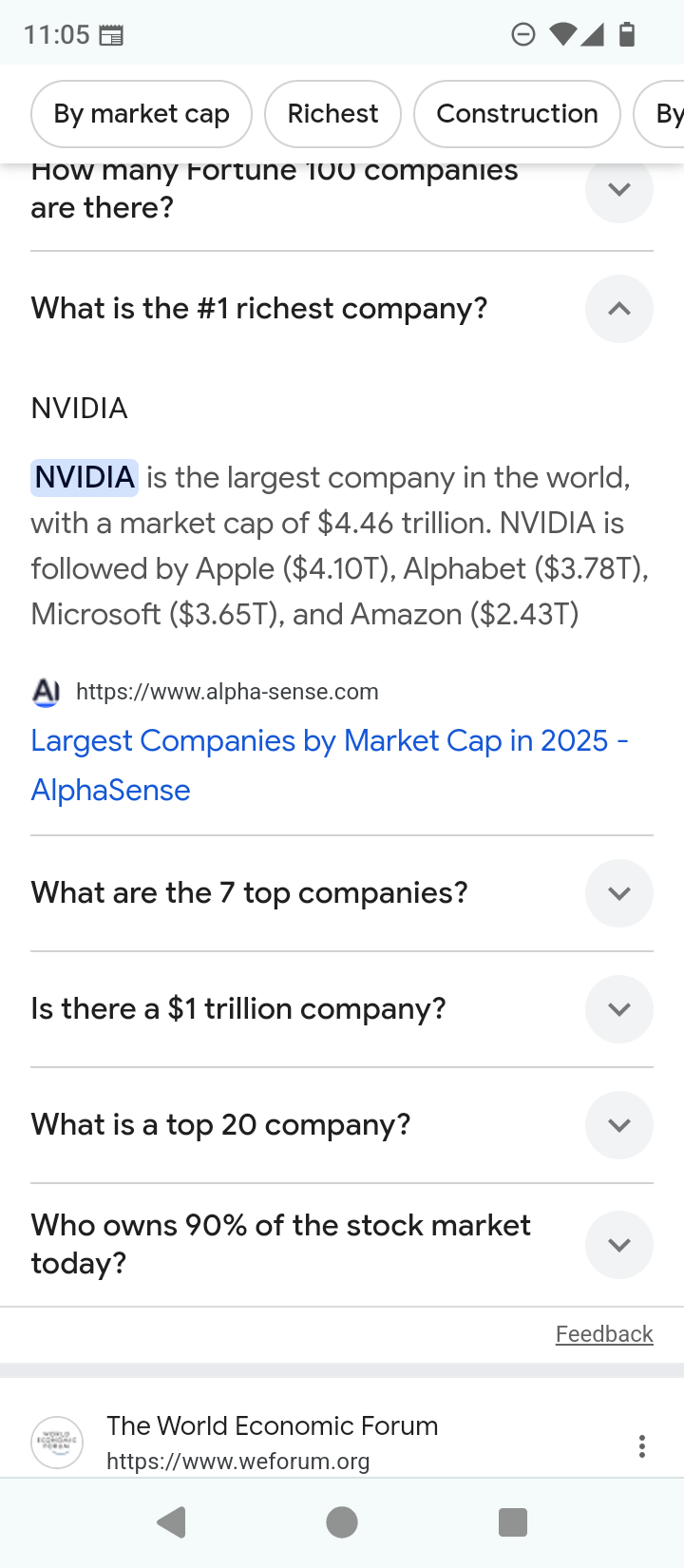Open World Economic Forum result options menu

642,1446
